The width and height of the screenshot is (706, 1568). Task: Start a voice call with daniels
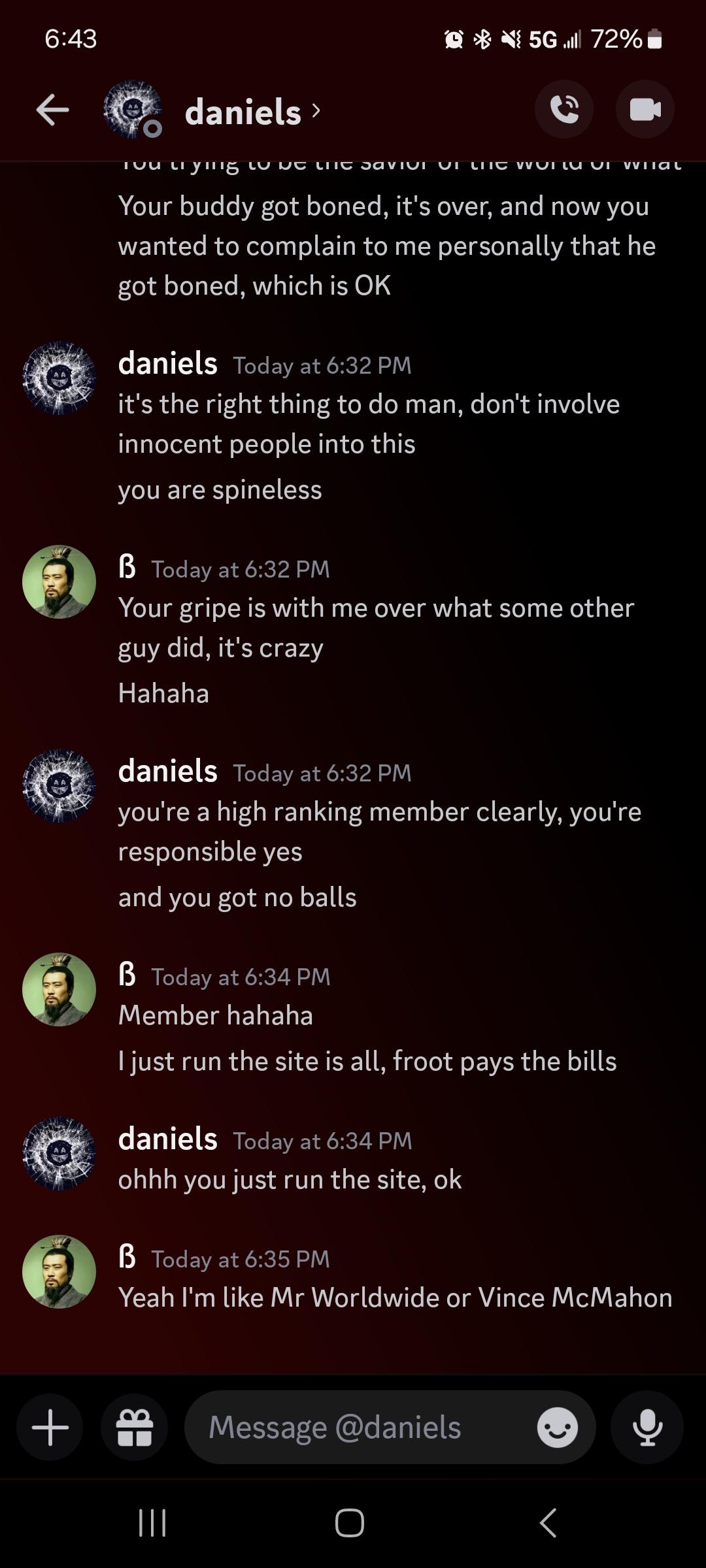563,110
